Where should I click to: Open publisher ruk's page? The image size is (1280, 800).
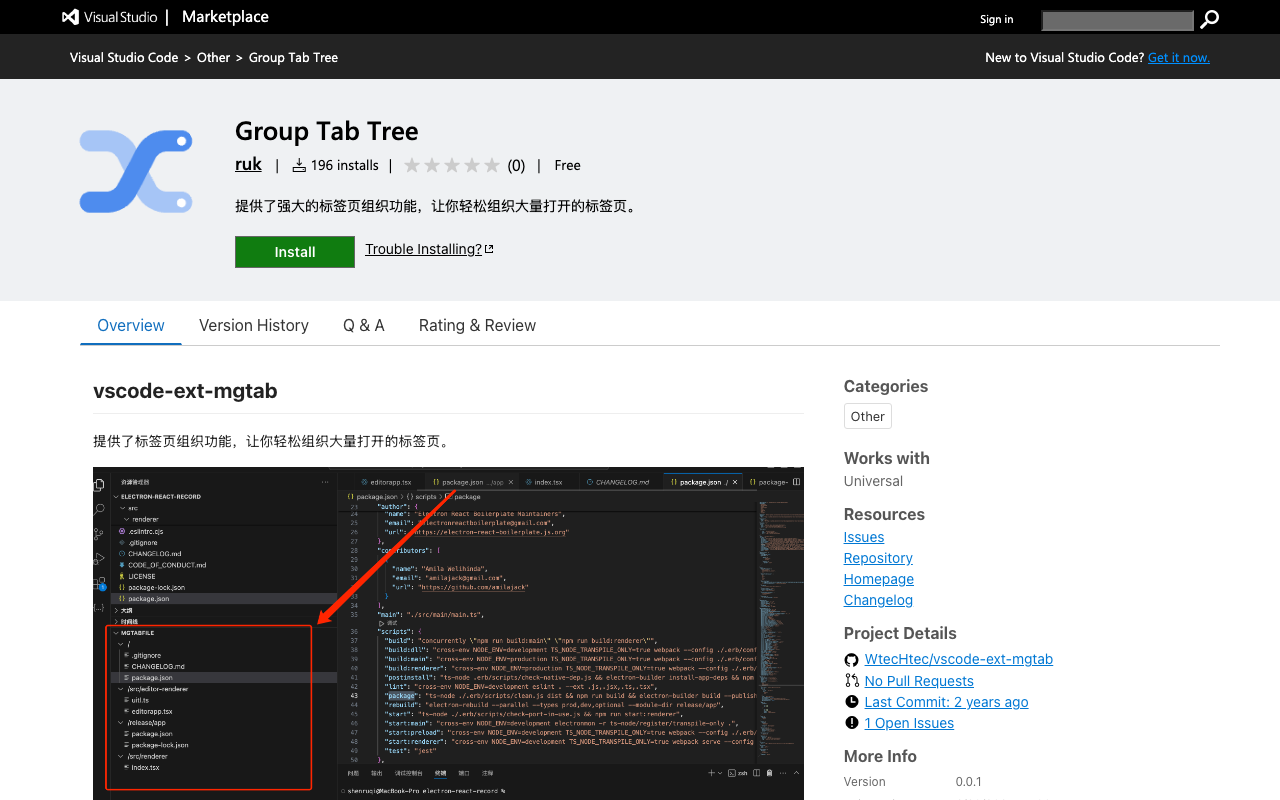248,164
